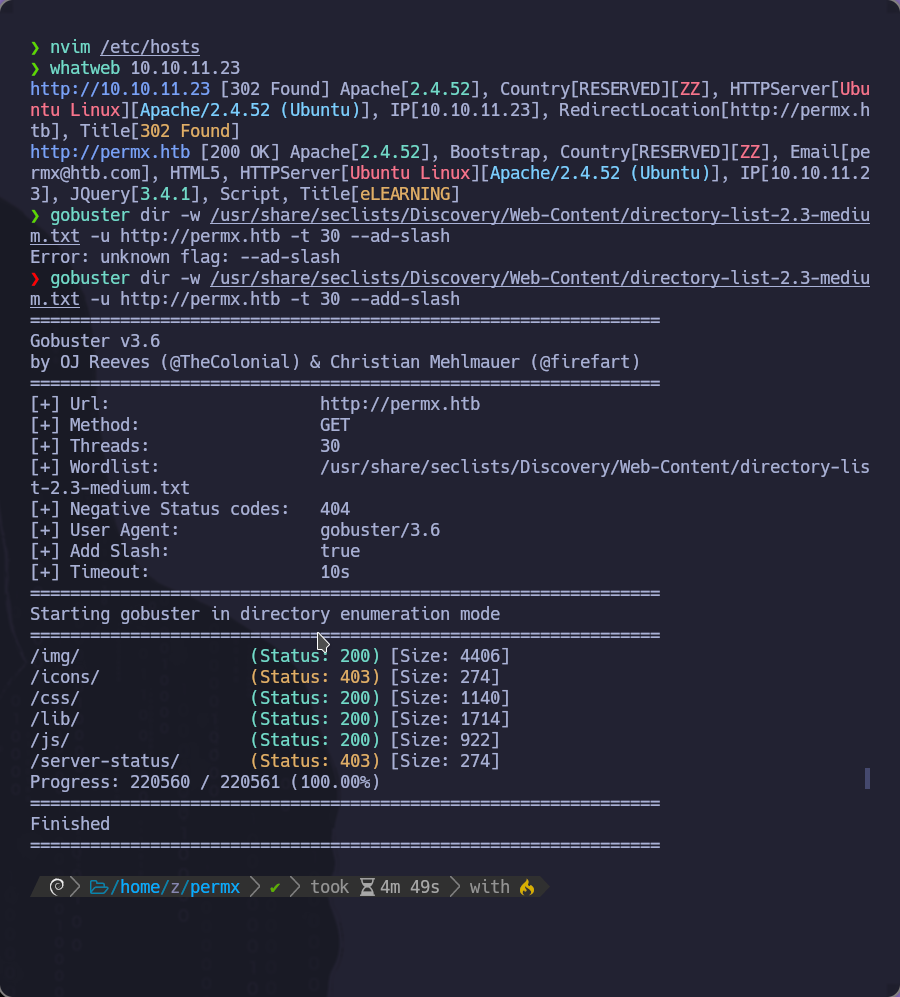
Task: Click the "GET" method value
Action: 335,425
